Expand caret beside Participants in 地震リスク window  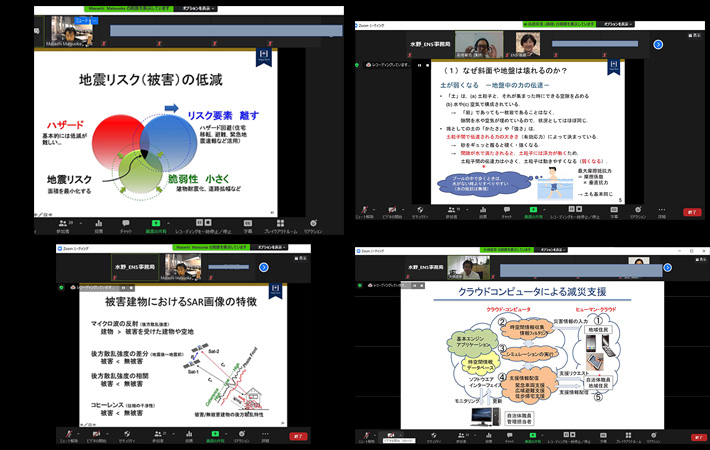81,223
